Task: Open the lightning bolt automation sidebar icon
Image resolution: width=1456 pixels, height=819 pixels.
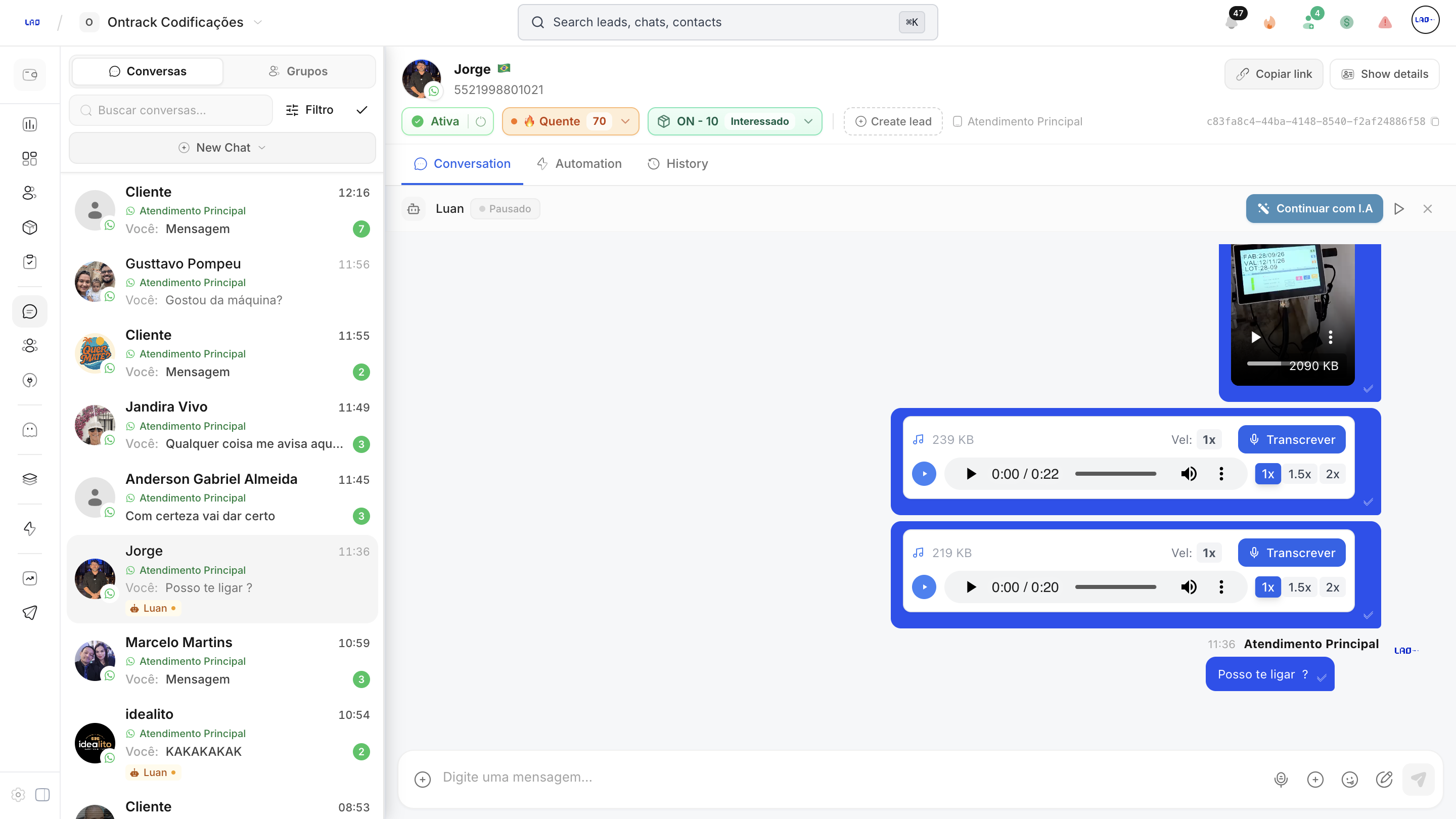Action: coord(29,528)
